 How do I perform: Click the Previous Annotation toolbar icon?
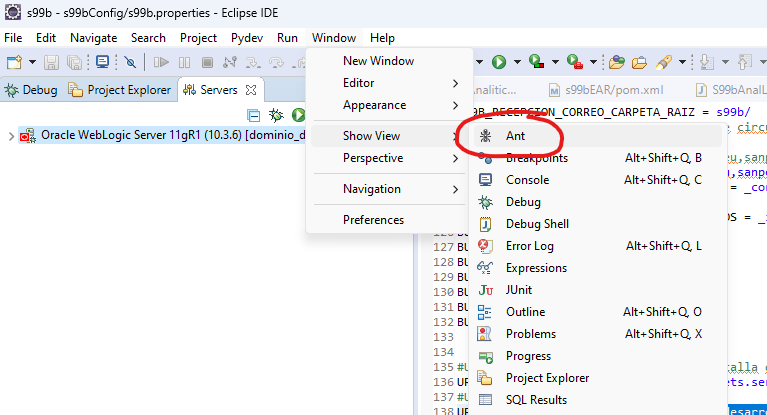pos(744,62)
